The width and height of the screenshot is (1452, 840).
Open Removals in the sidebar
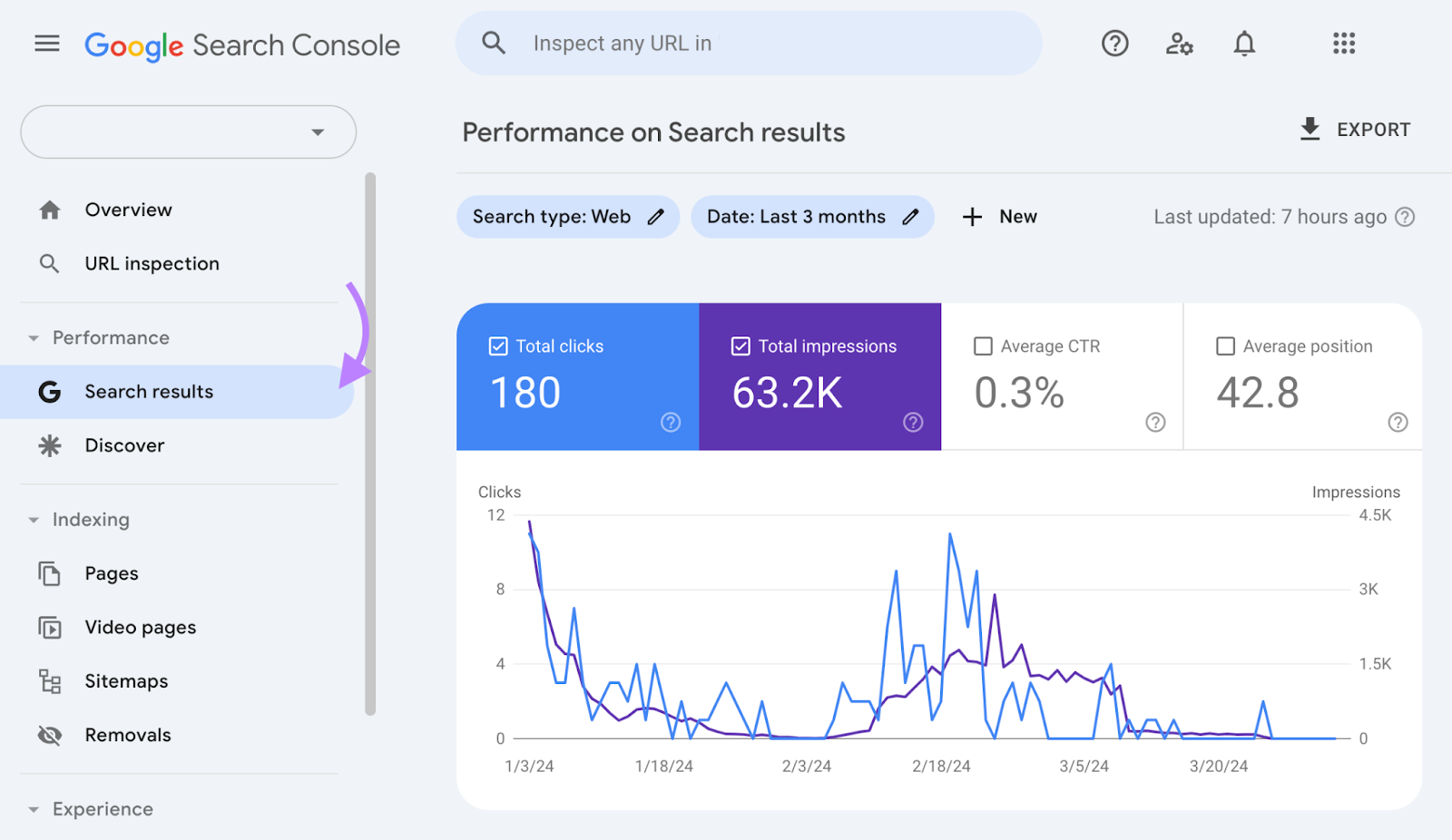[x=127, y=735]
